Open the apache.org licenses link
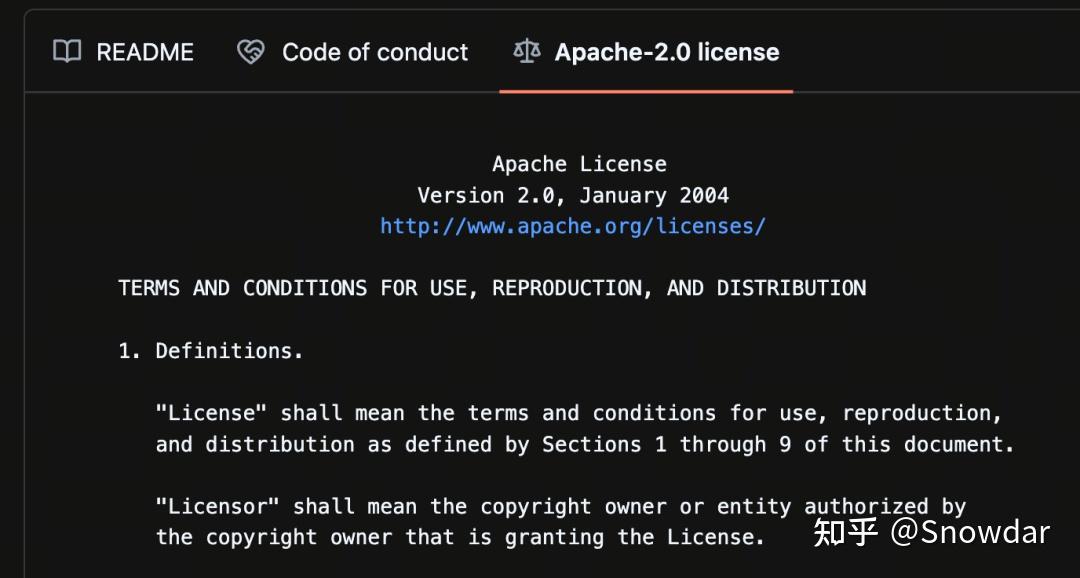Image resolution: width=1080 pixels, height=578 pixels. click(572, 226)
